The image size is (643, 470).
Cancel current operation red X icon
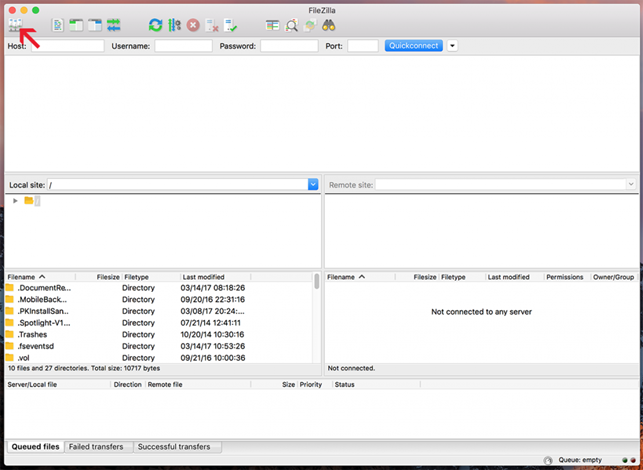[x=193, y=25]
